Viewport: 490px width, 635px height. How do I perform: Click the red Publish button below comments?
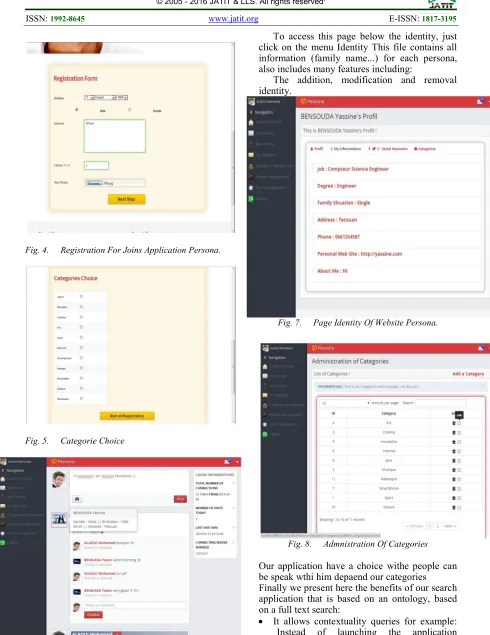click(93, 615)
